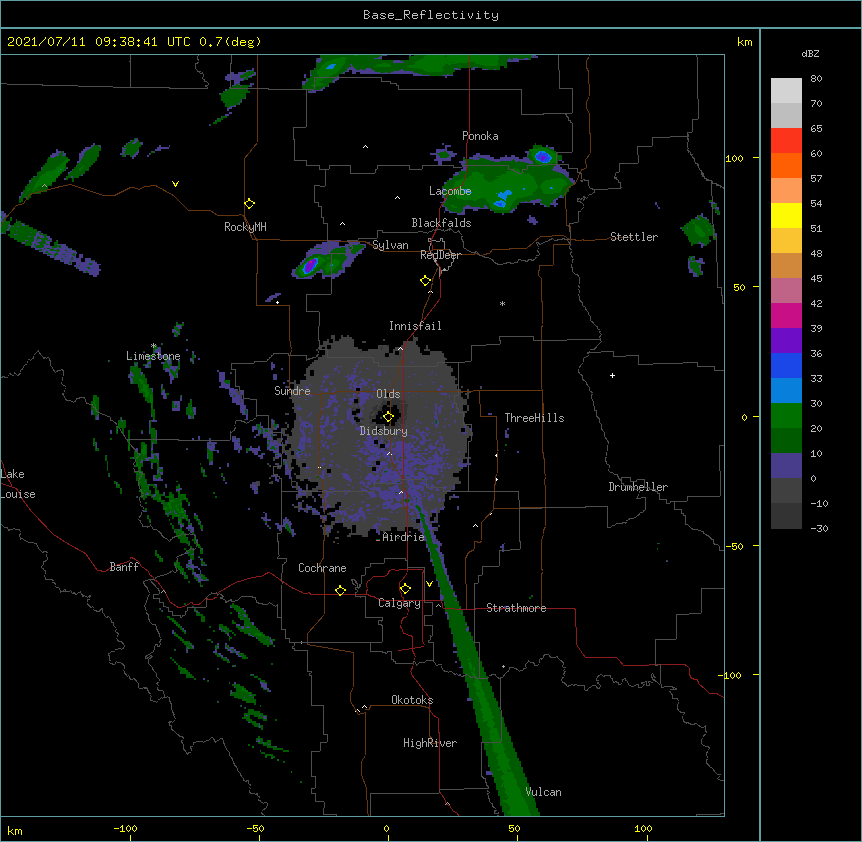Click the Airdrie city label
This screenshot has height=842, width=862.
click(403, 537)
